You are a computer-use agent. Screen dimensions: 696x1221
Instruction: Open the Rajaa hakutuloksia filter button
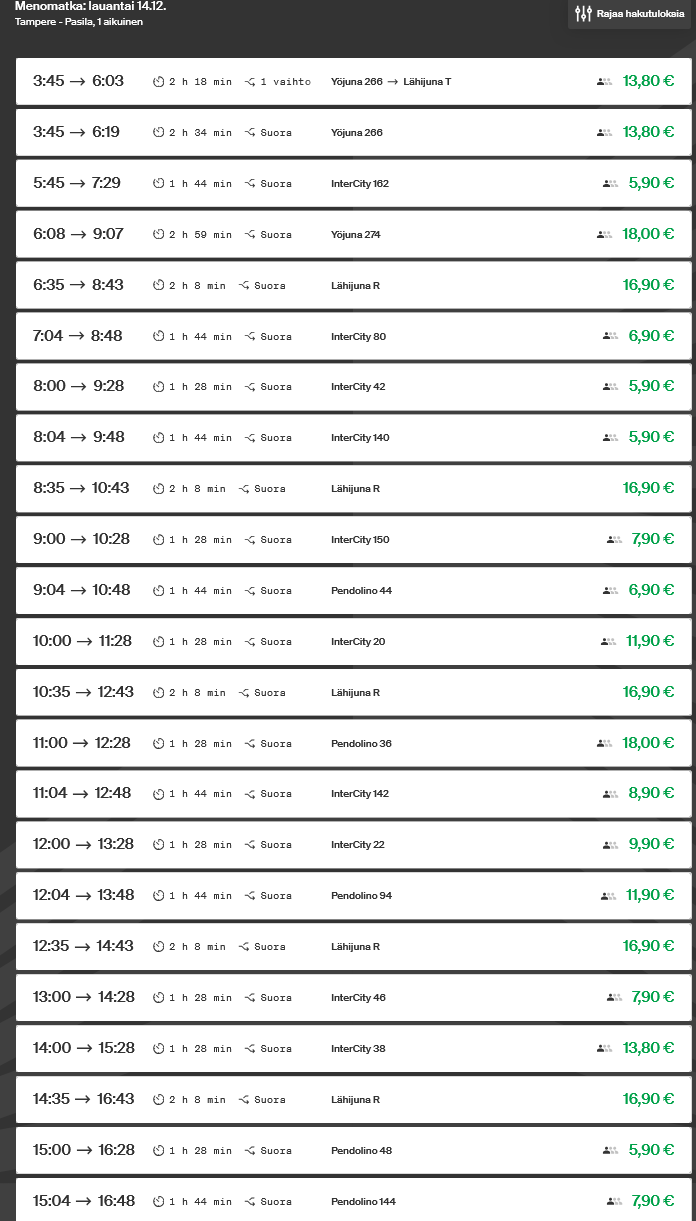(630, 14)
